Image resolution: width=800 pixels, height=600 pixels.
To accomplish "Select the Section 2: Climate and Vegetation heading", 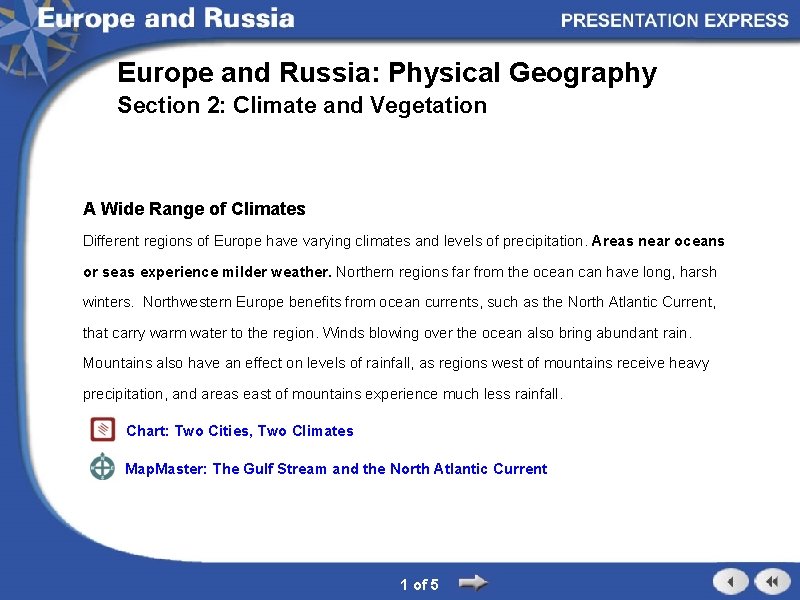I will [x=301, y=105].
